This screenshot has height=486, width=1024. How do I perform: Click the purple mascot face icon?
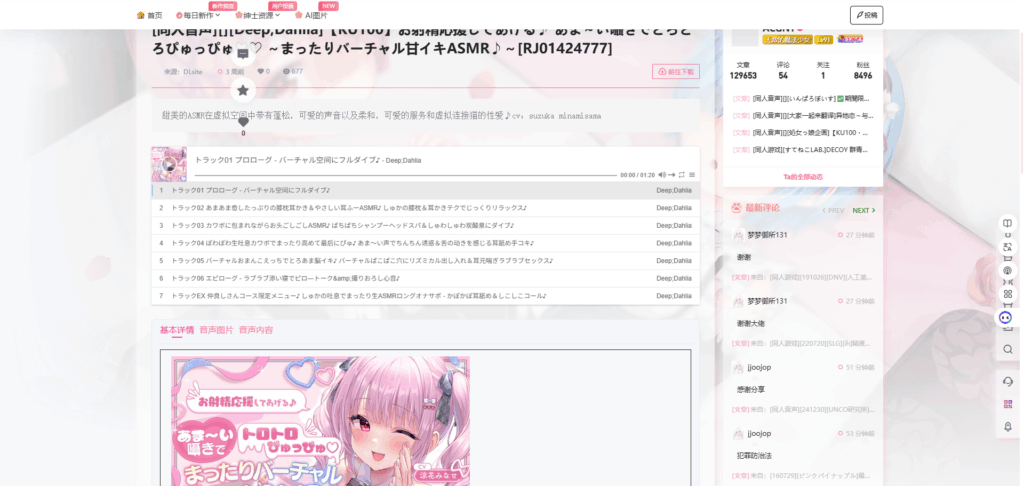point(1006,317)
